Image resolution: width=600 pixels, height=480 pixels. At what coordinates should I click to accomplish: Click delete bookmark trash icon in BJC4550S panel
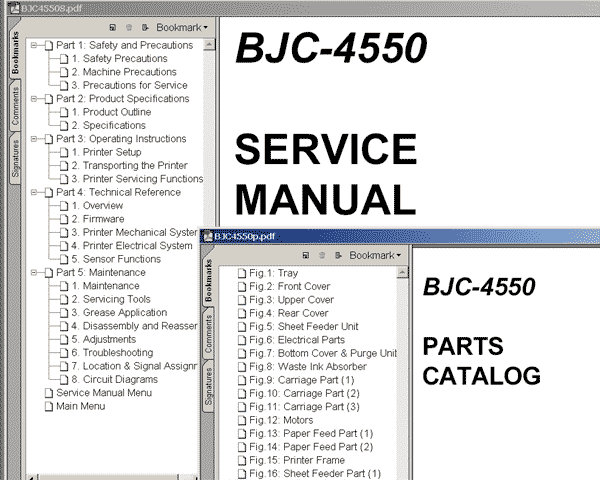(129, 28)
